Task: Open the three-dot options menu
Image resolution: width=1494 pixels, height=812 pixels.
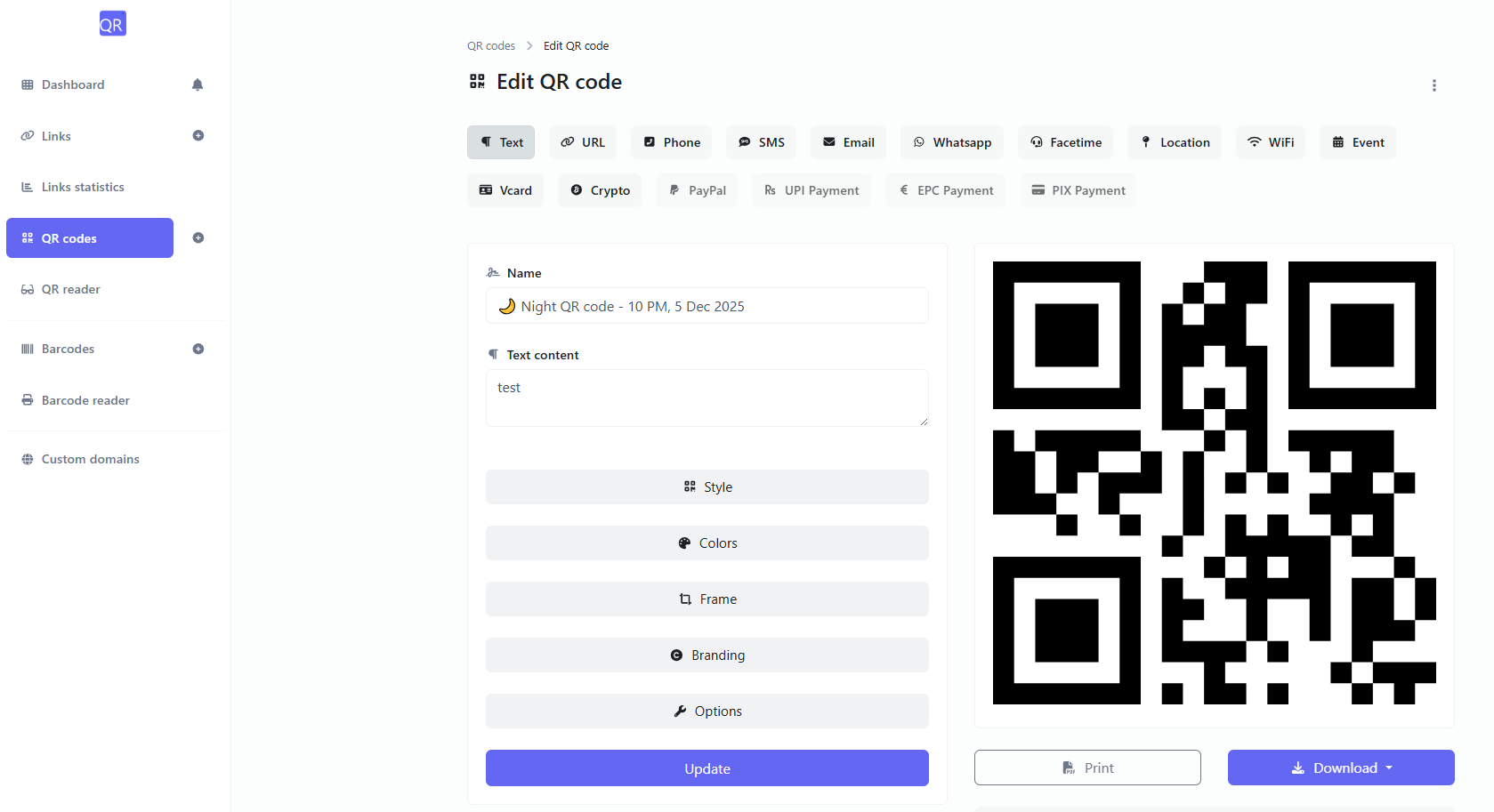Action: click(x=1434, y=85)
